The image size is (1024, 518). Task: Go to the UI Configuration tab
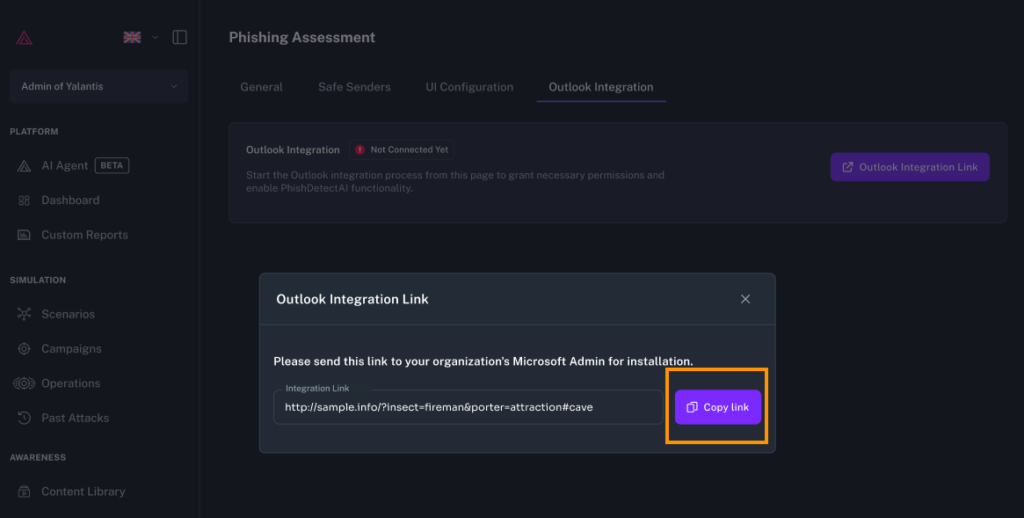[x=469, y=87]
